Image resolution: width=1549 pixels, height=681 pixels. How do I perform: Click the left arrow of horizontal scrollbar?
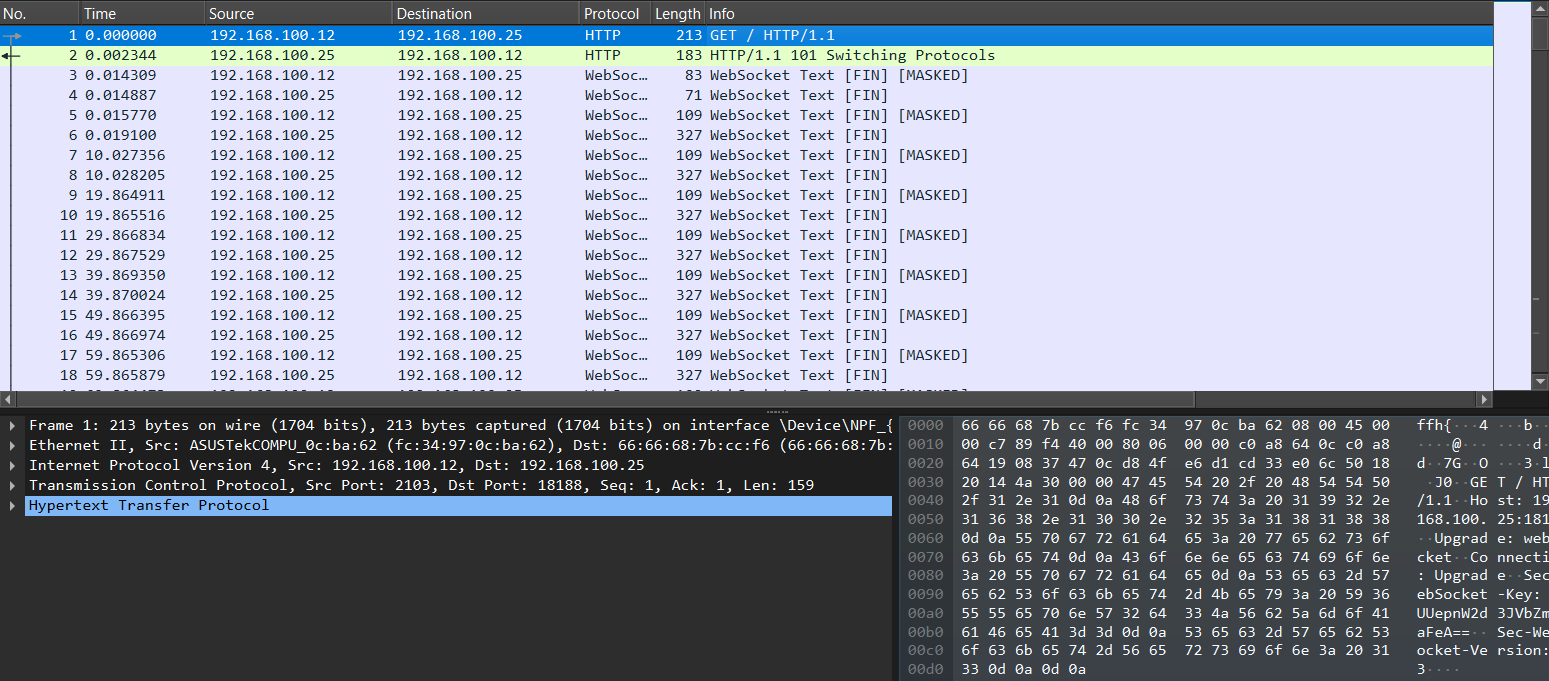point(7,399)
